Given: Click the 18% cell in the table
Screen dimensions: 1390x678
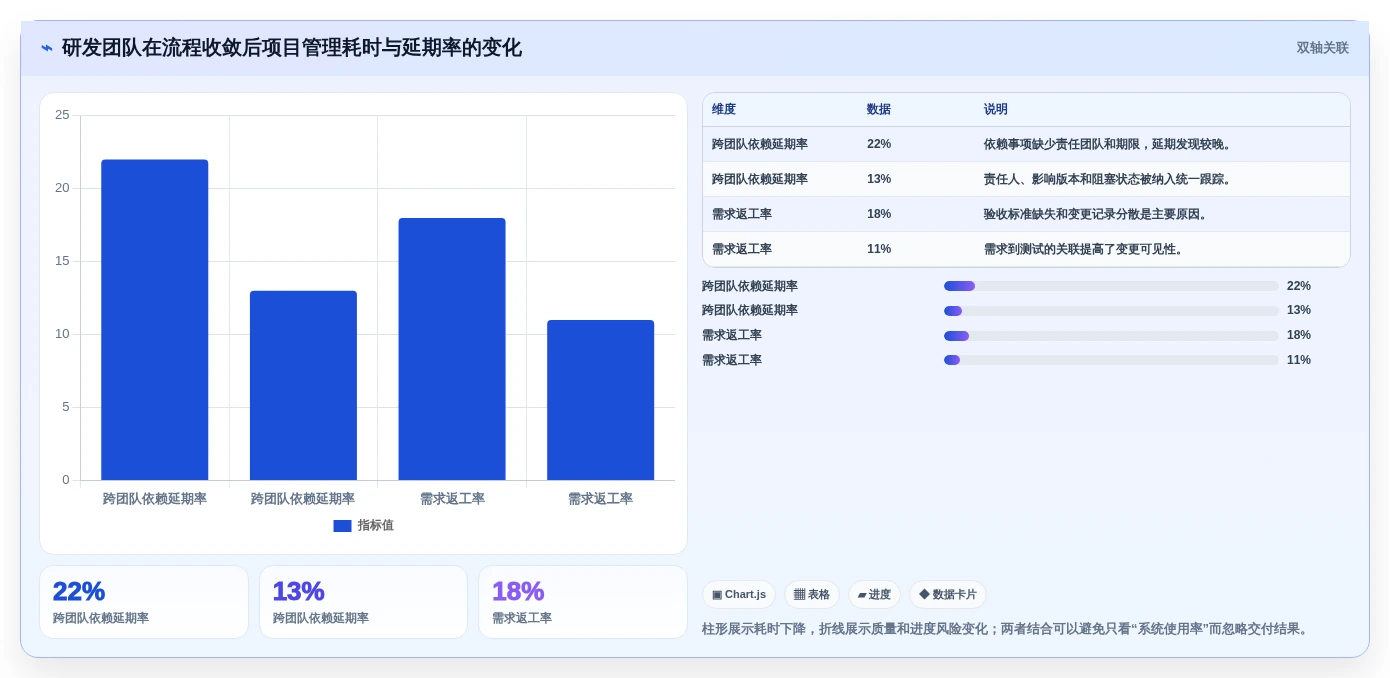Looking at the screenshot, I should [879, 214].
